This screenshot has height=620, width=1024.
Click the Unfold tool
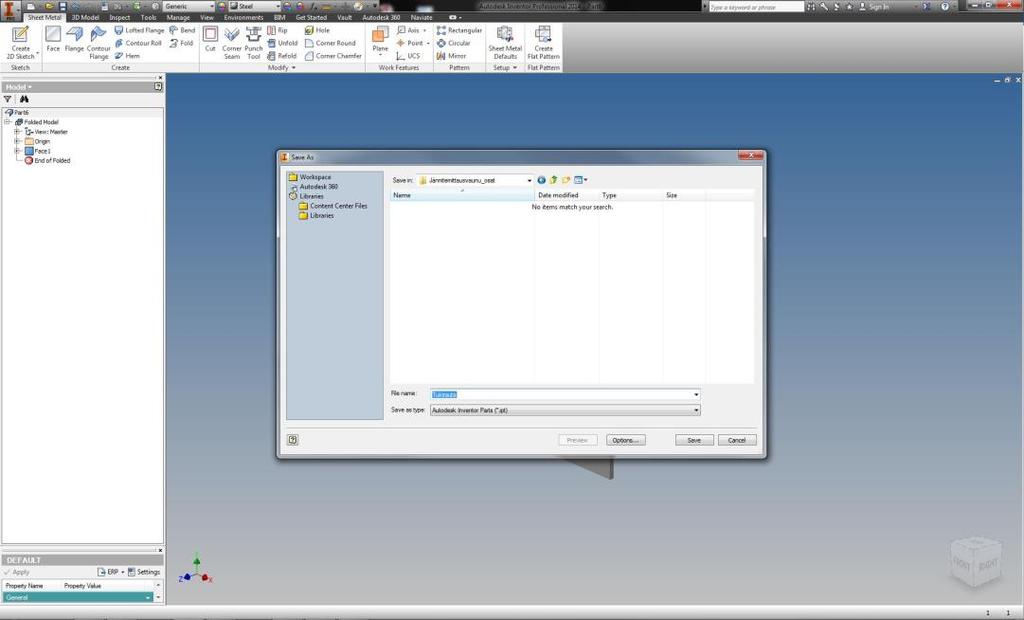click(x=282, y=43)
